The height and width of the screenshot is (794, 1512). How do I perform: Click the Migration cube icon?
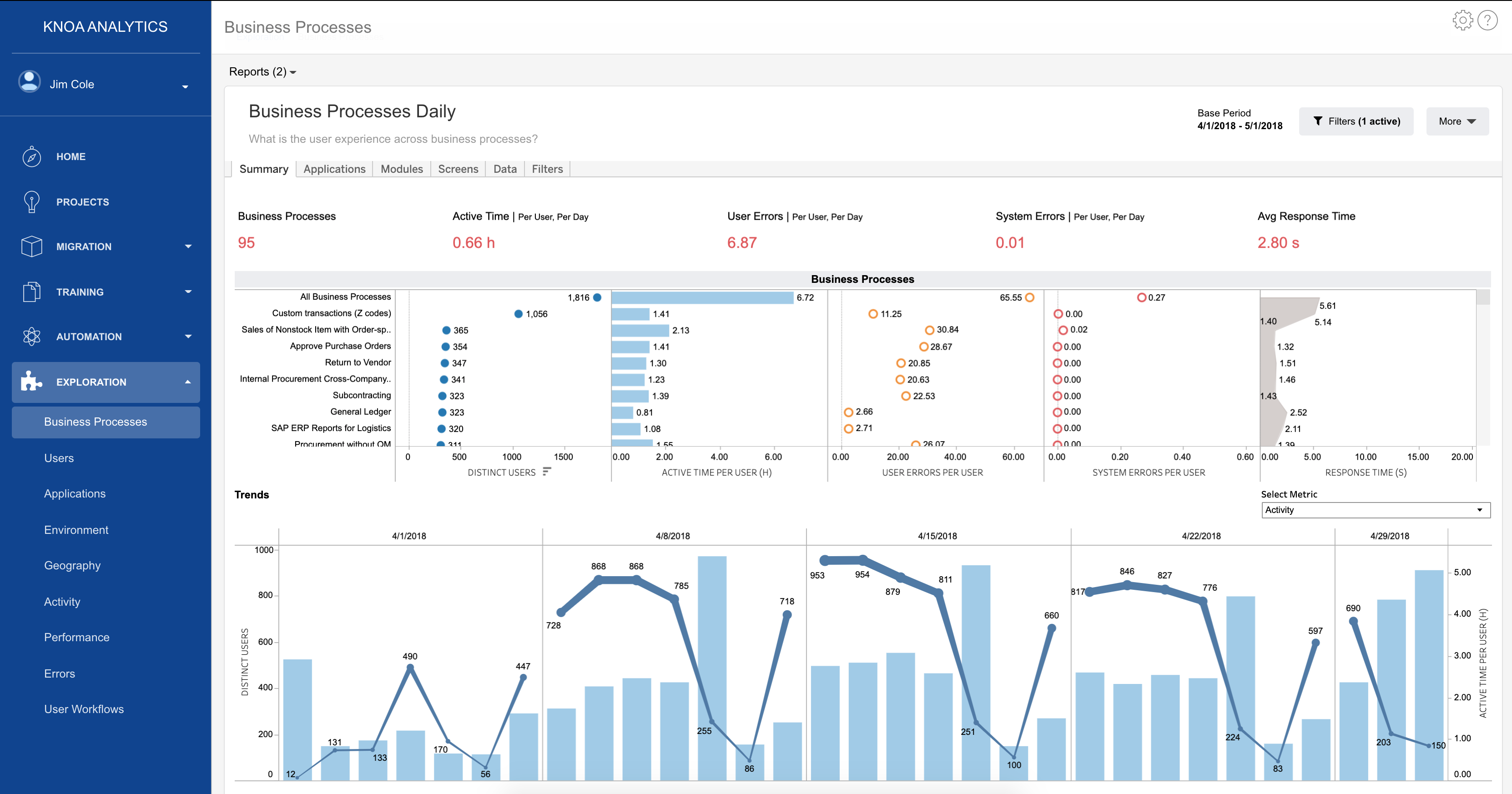pos(32,246)
